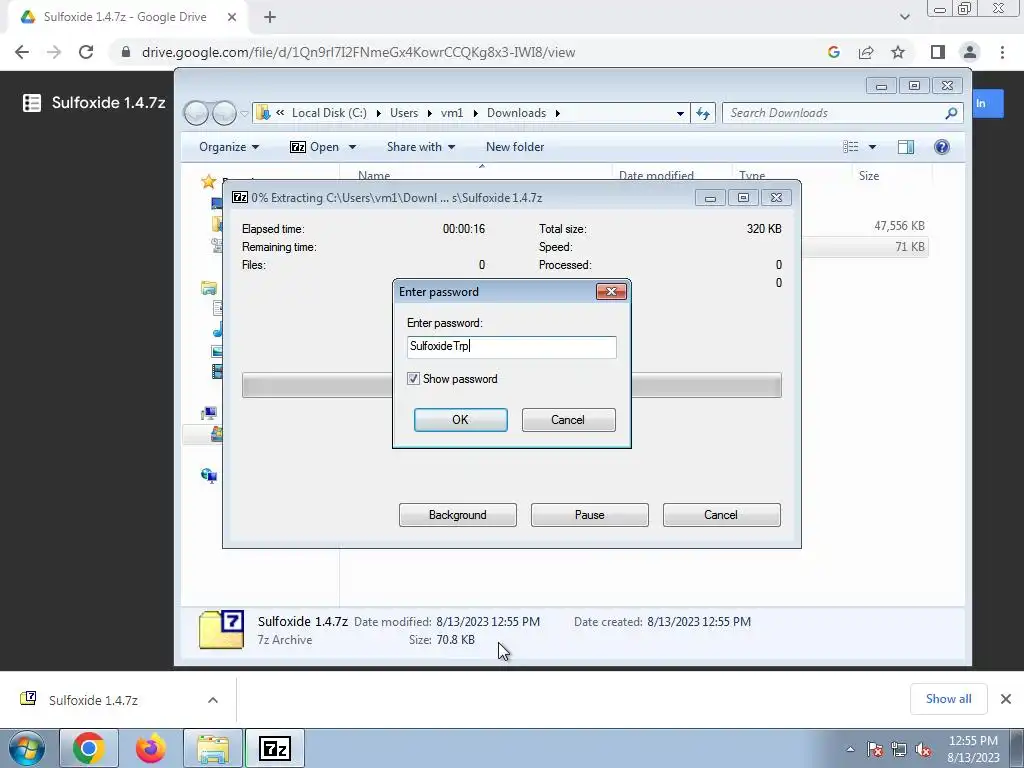This screenshot has height=768, width=1024.
Task: Open Explorer help icon
Action: 942,147
